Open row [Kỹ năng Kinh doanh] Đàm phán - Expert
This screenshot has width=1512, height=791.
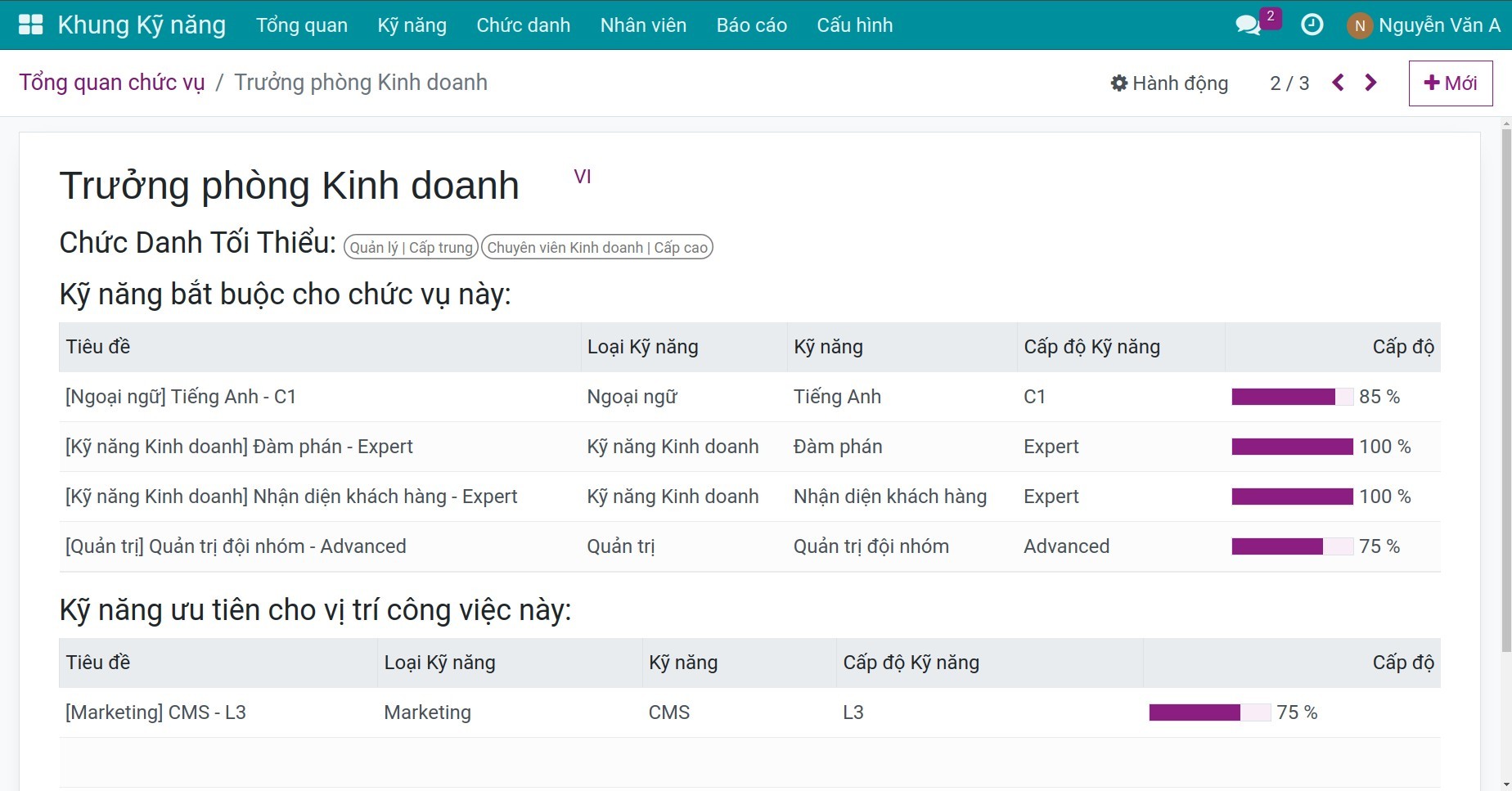click(x=749, y=447)
